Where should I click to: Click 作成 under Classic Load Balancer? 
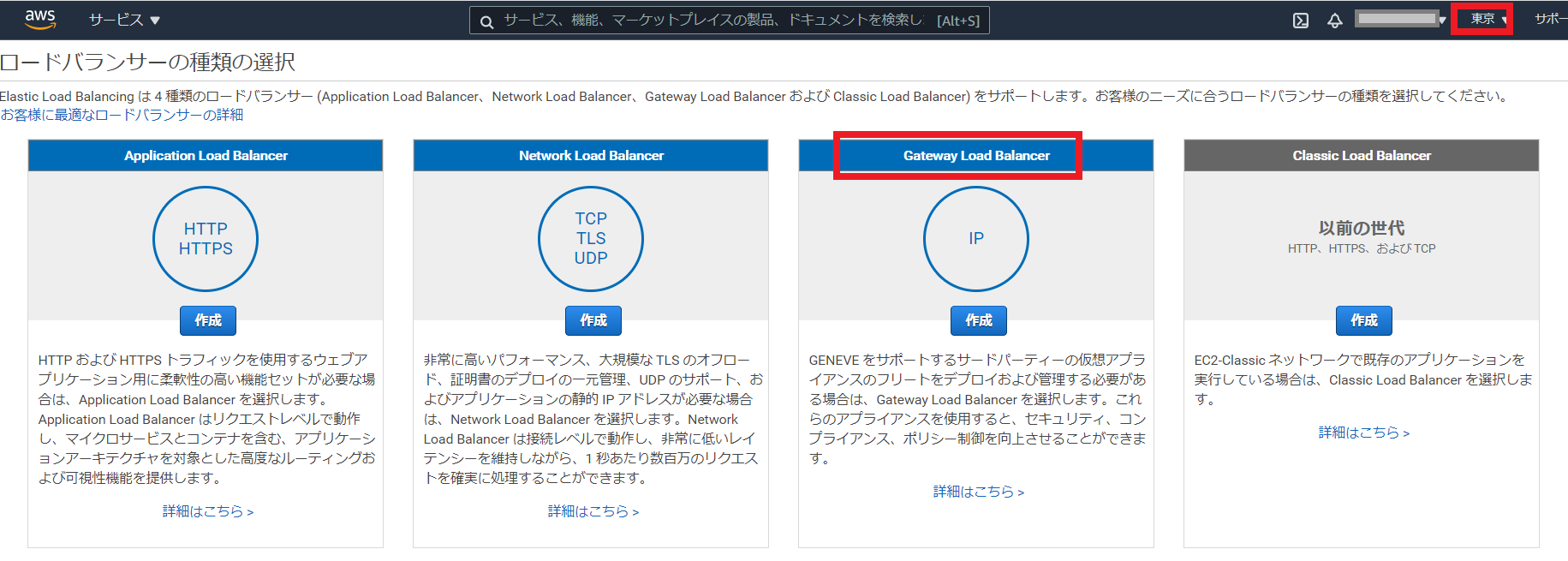click(1364, 320)
